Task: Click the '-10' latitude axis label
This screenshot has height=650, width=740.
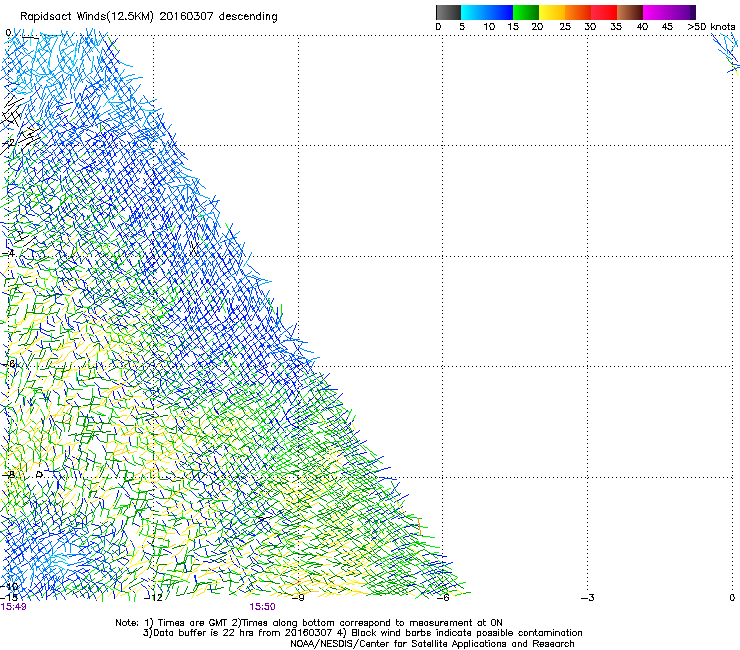Action: point(9,587)
